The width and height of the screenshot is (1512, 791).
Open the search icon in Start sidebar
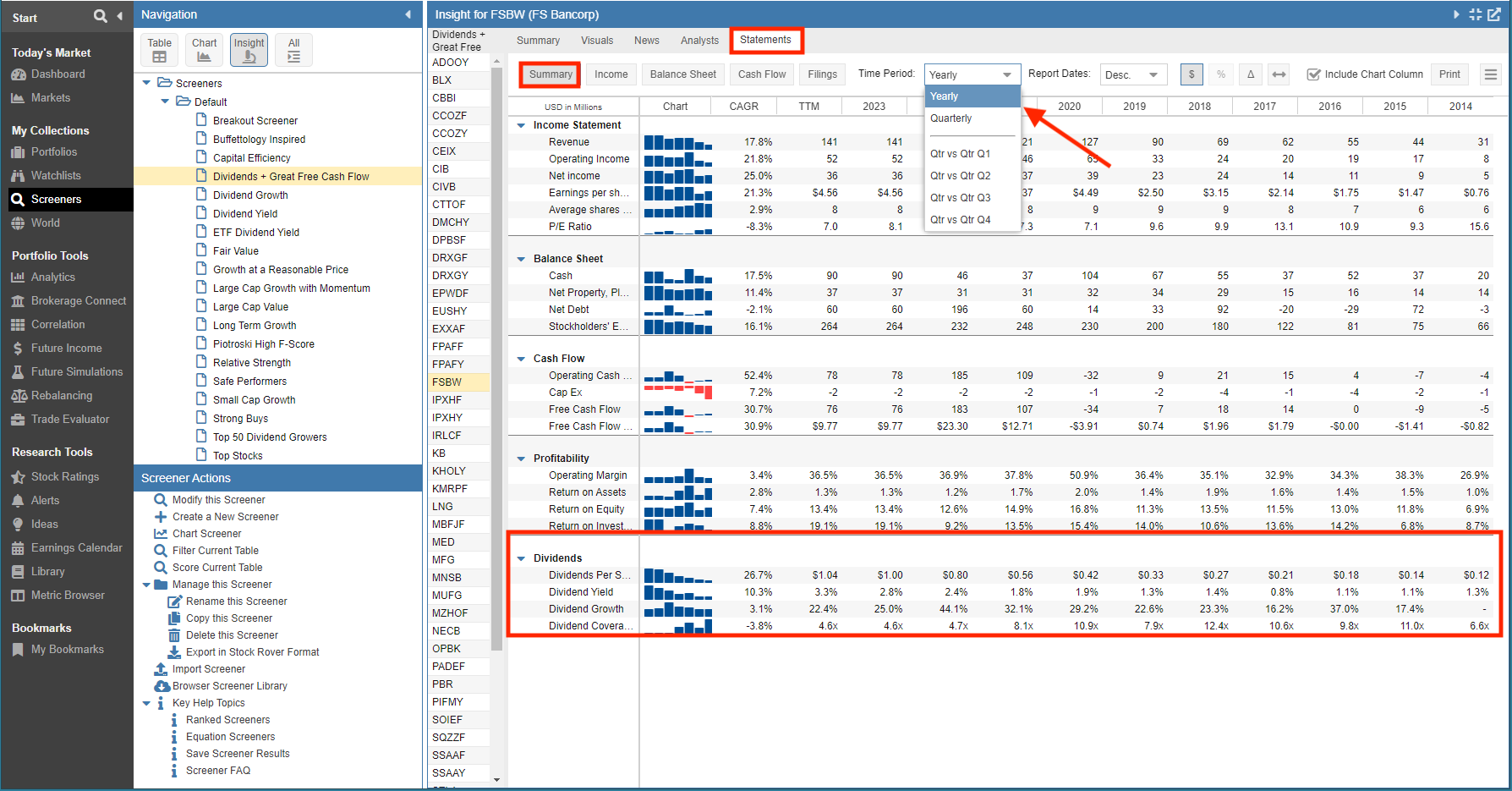[100, 16]
